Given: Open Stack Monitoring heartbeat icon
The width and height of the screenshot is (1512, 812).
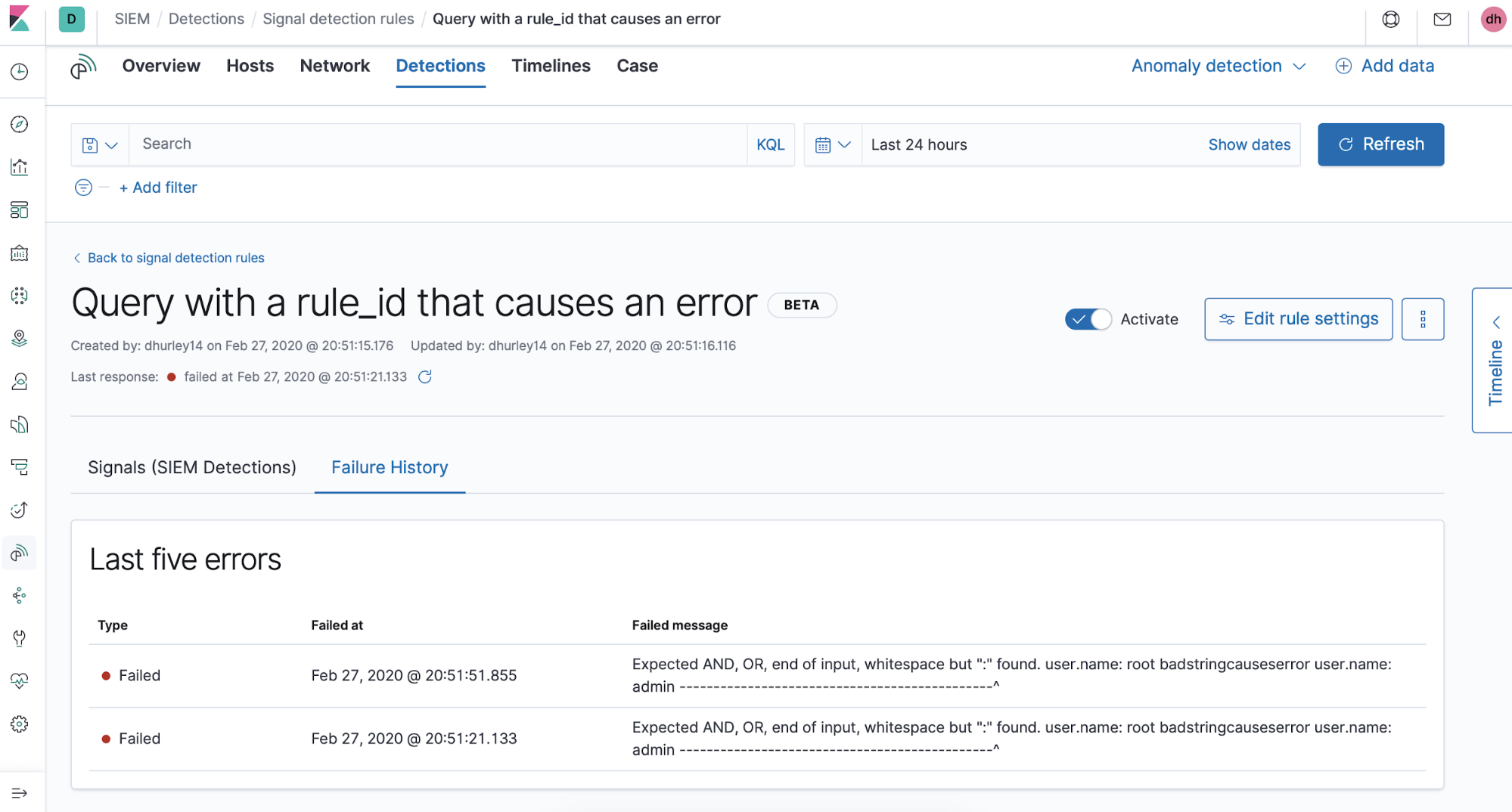Looking at the screenshot, I should point(20,681).
